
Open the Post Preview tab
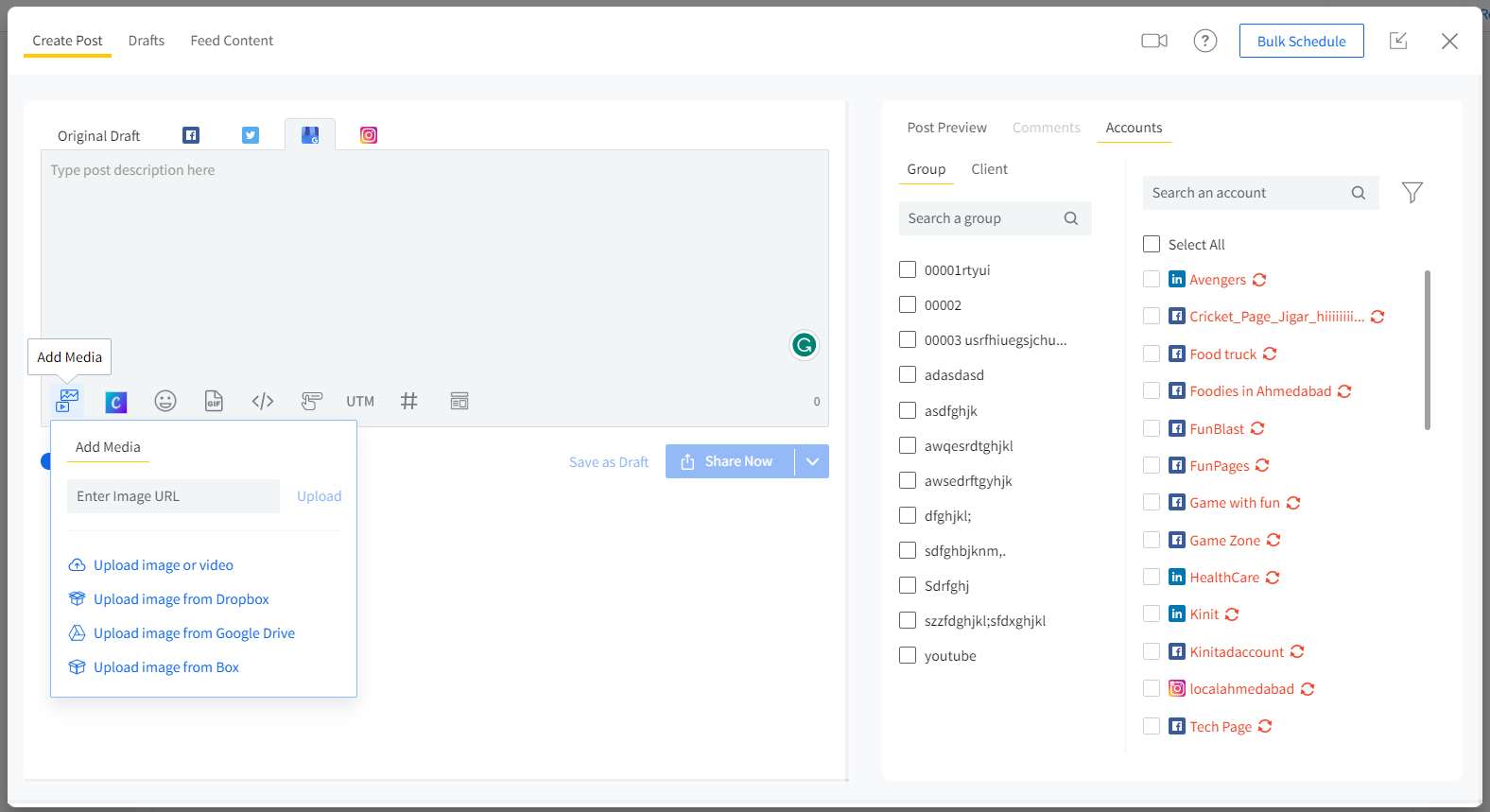[x=946, y=128]
